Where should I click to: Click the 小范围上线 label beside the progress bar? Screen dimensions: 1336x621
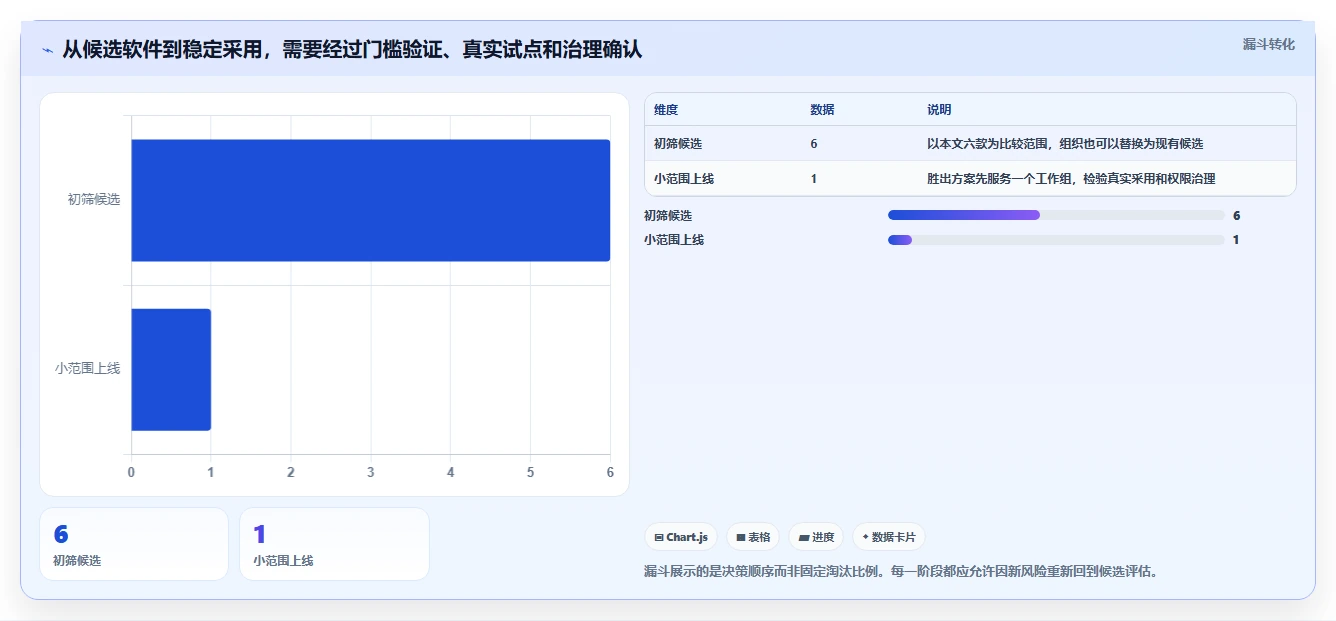(x=674, y=240)
